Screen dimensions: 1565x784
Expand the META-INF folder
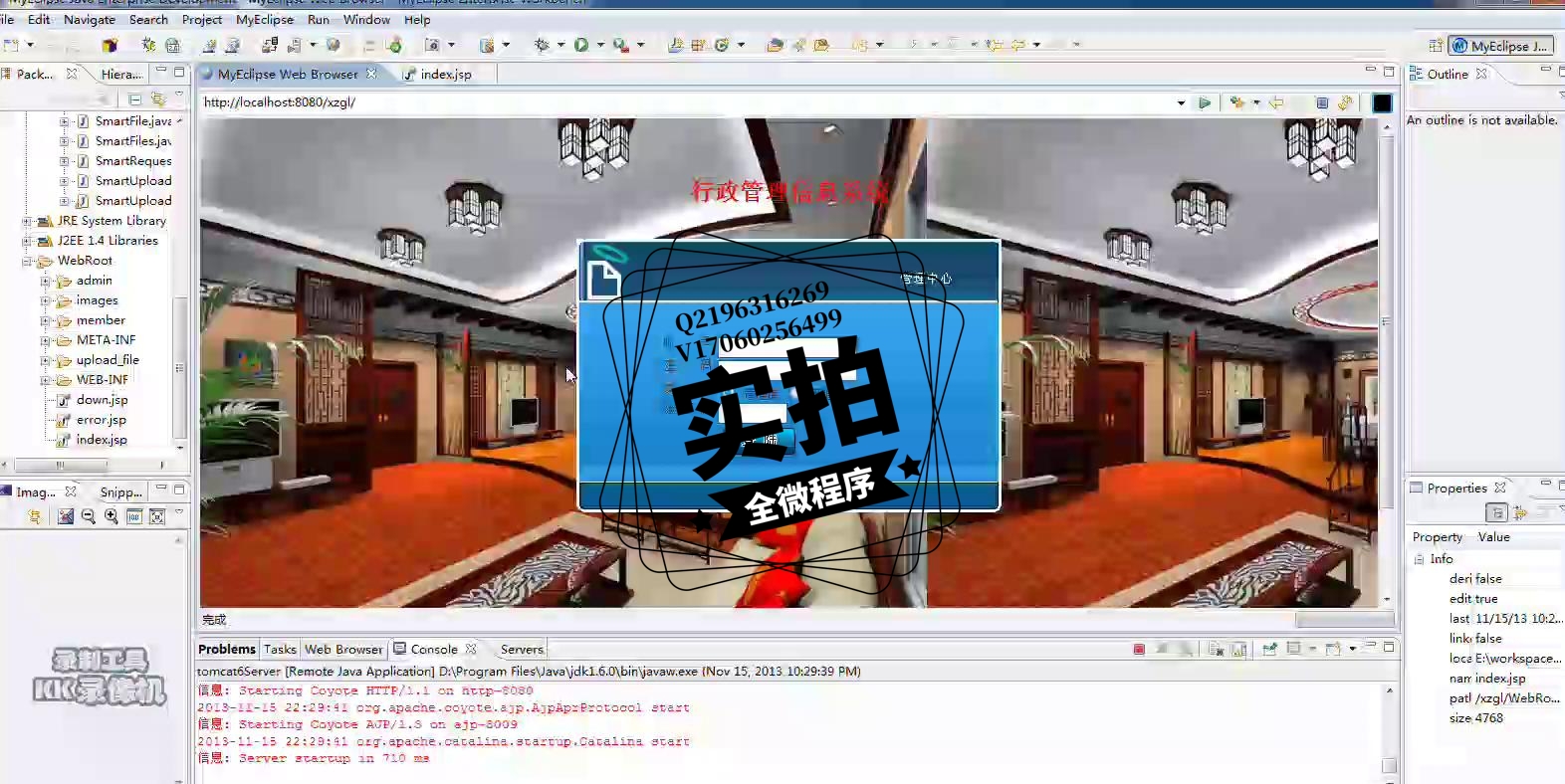pyautogui.click(x=45, y=341)
